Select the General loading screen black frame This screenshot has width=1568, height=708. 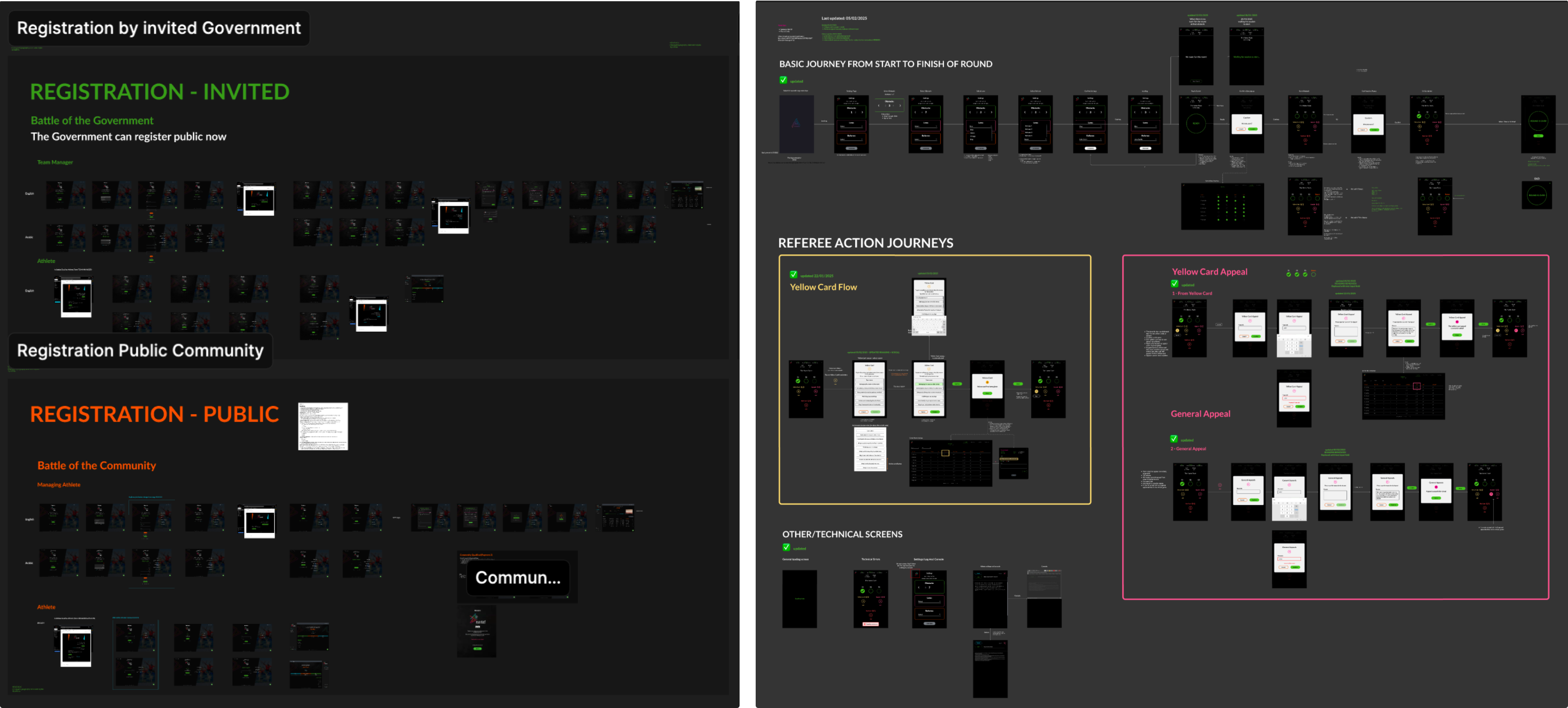coord(799,599)
